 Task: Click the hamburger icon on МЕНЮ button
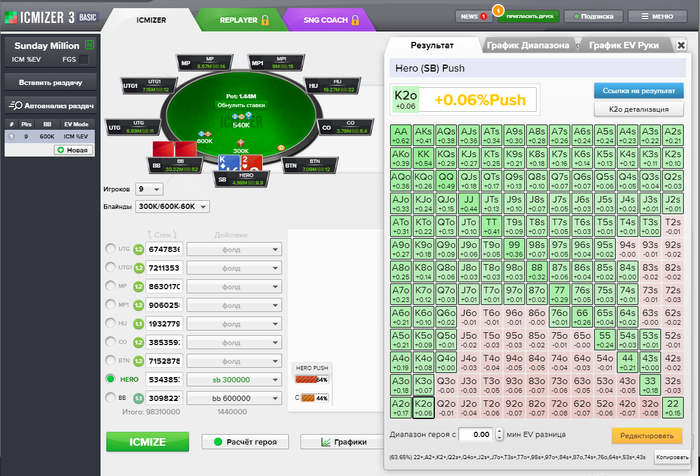point(645,17)
